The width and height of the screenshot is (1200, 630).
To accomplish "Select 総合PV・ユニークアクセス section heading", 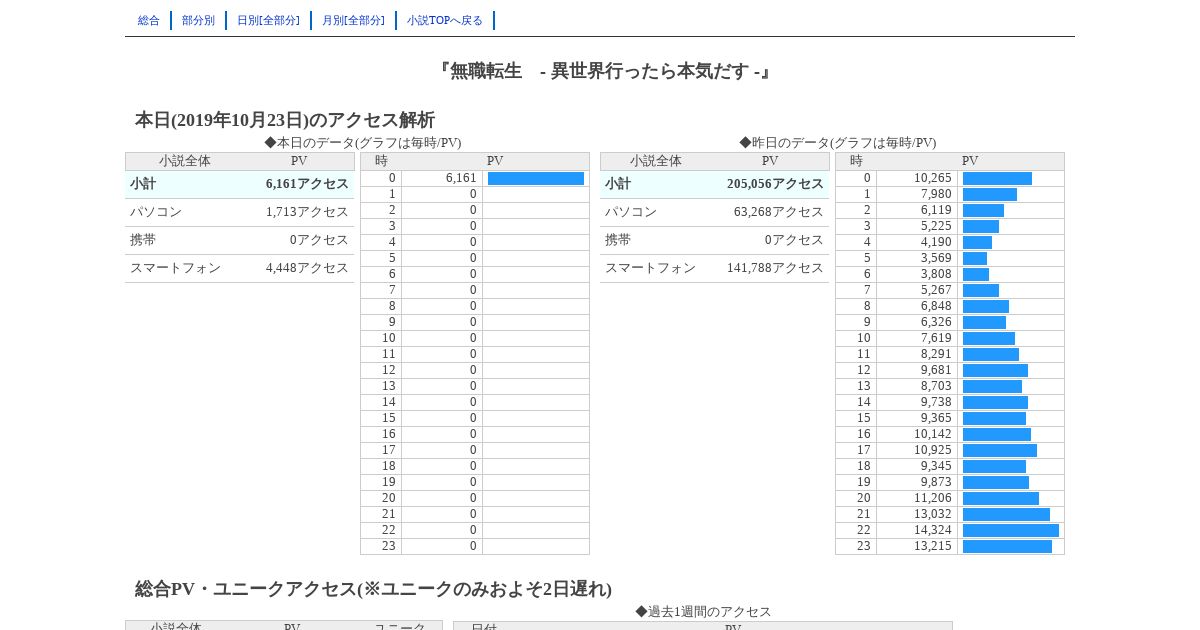I will click(x=373, y=589).
